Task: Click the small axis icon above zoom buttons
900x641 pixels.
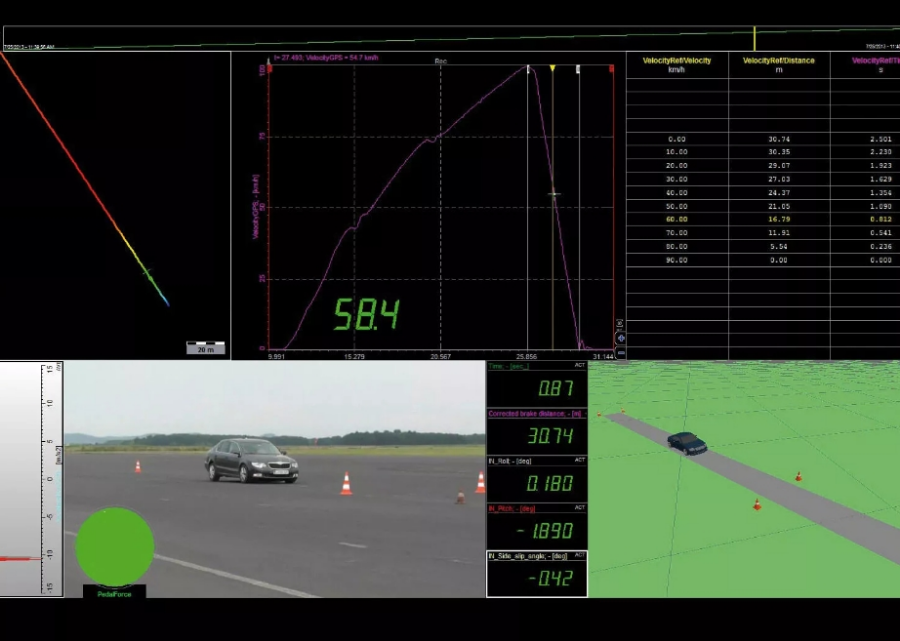Action: coord(619,324)
